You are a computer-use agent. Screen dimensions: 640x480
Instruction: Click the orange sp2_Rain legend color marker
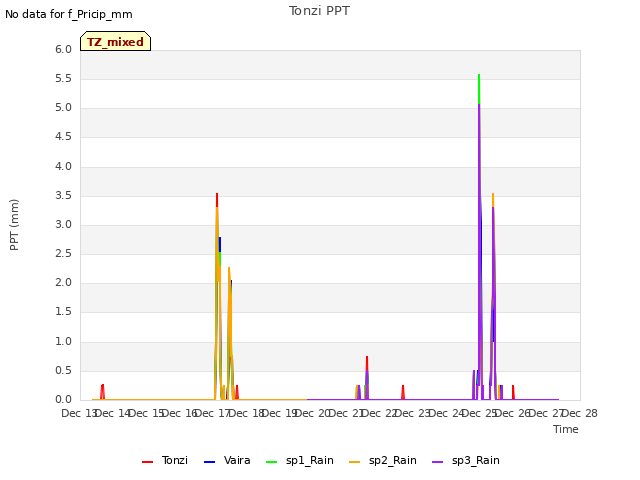[355, 462]
